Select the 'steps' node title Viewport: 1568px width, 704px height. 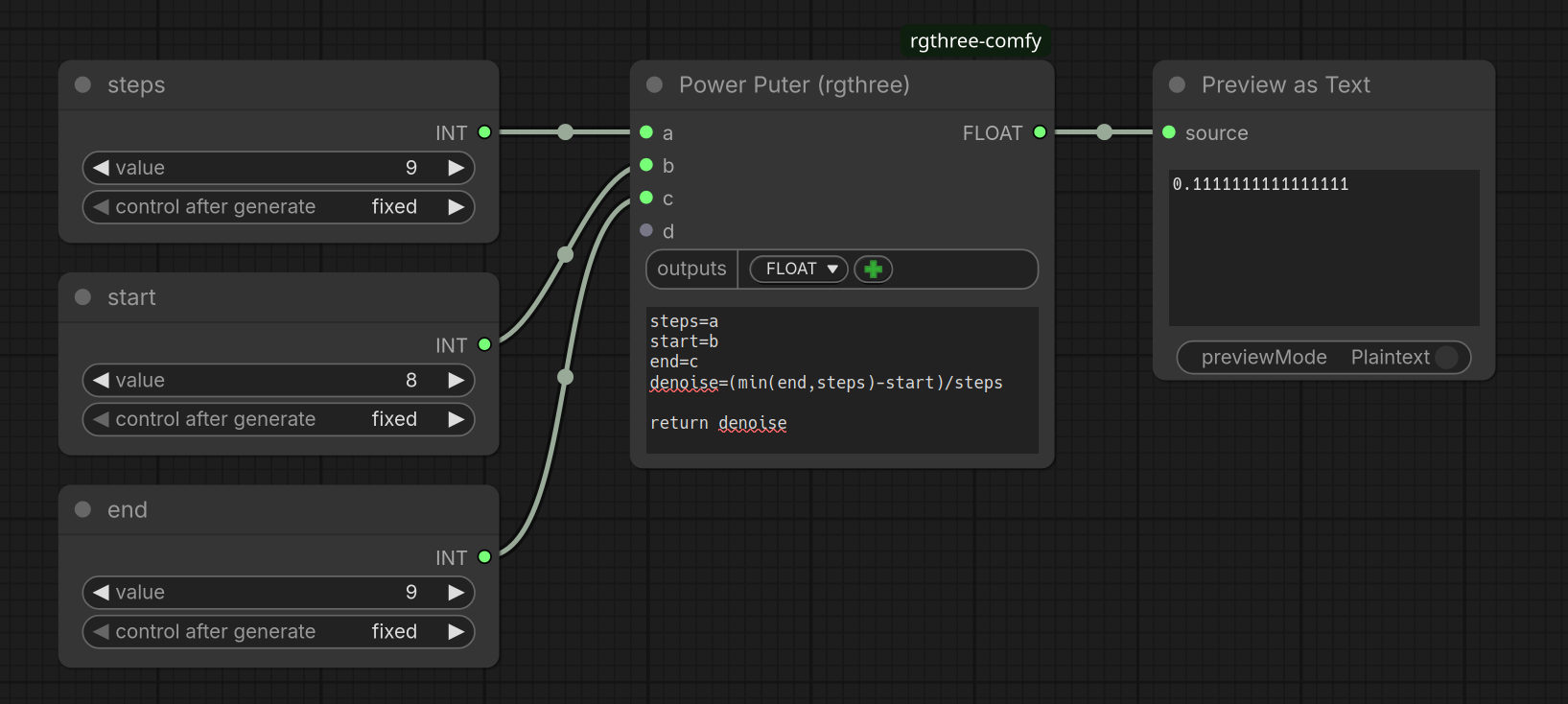coord(136,85)
